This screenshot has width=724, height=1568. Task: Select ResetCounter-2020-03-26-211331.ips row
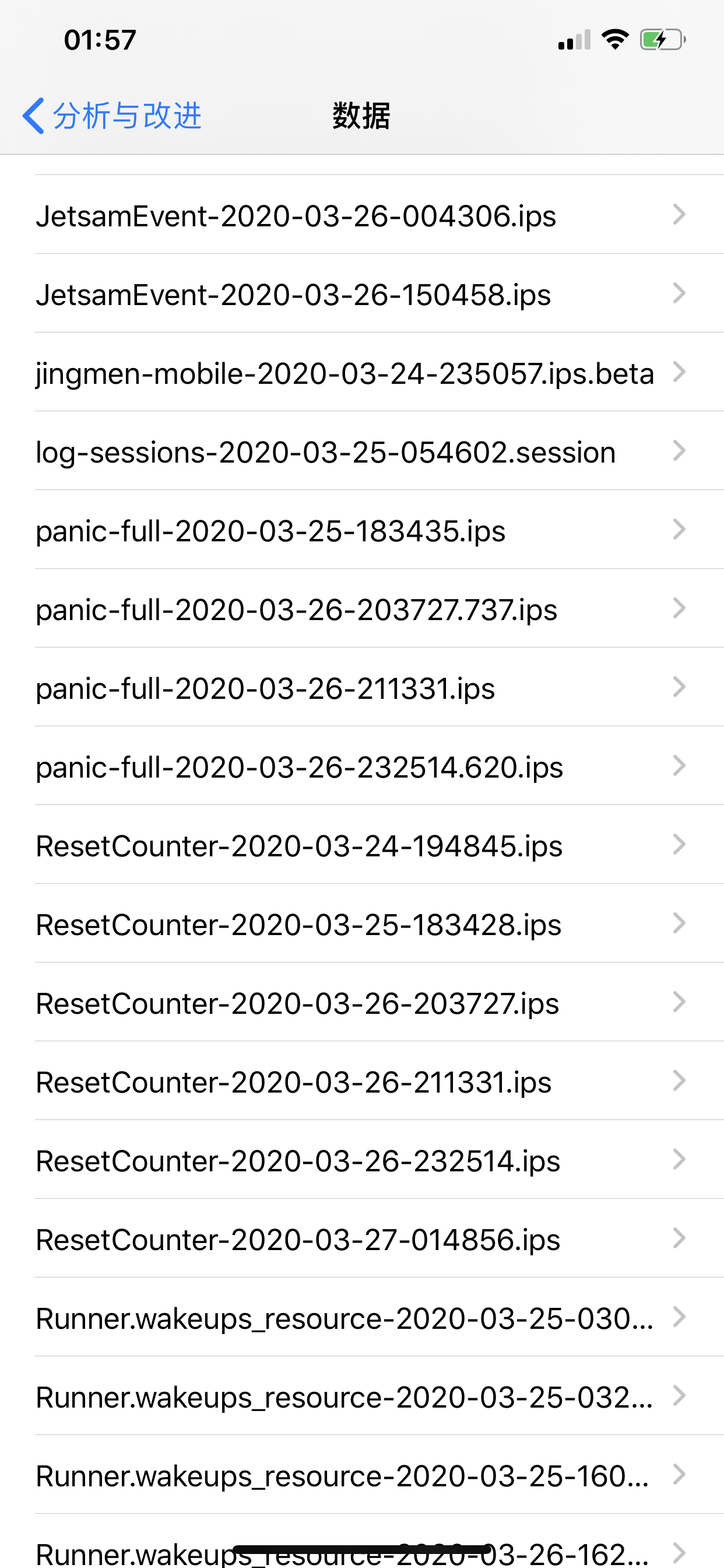tap(293, 1083)
